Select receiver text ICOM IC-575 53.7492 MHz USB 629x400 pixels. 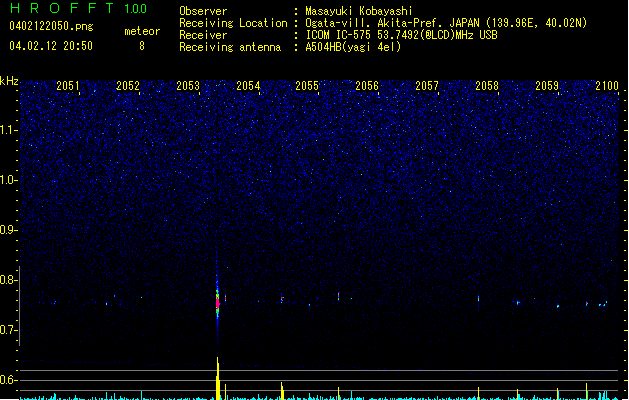[402, 35]
